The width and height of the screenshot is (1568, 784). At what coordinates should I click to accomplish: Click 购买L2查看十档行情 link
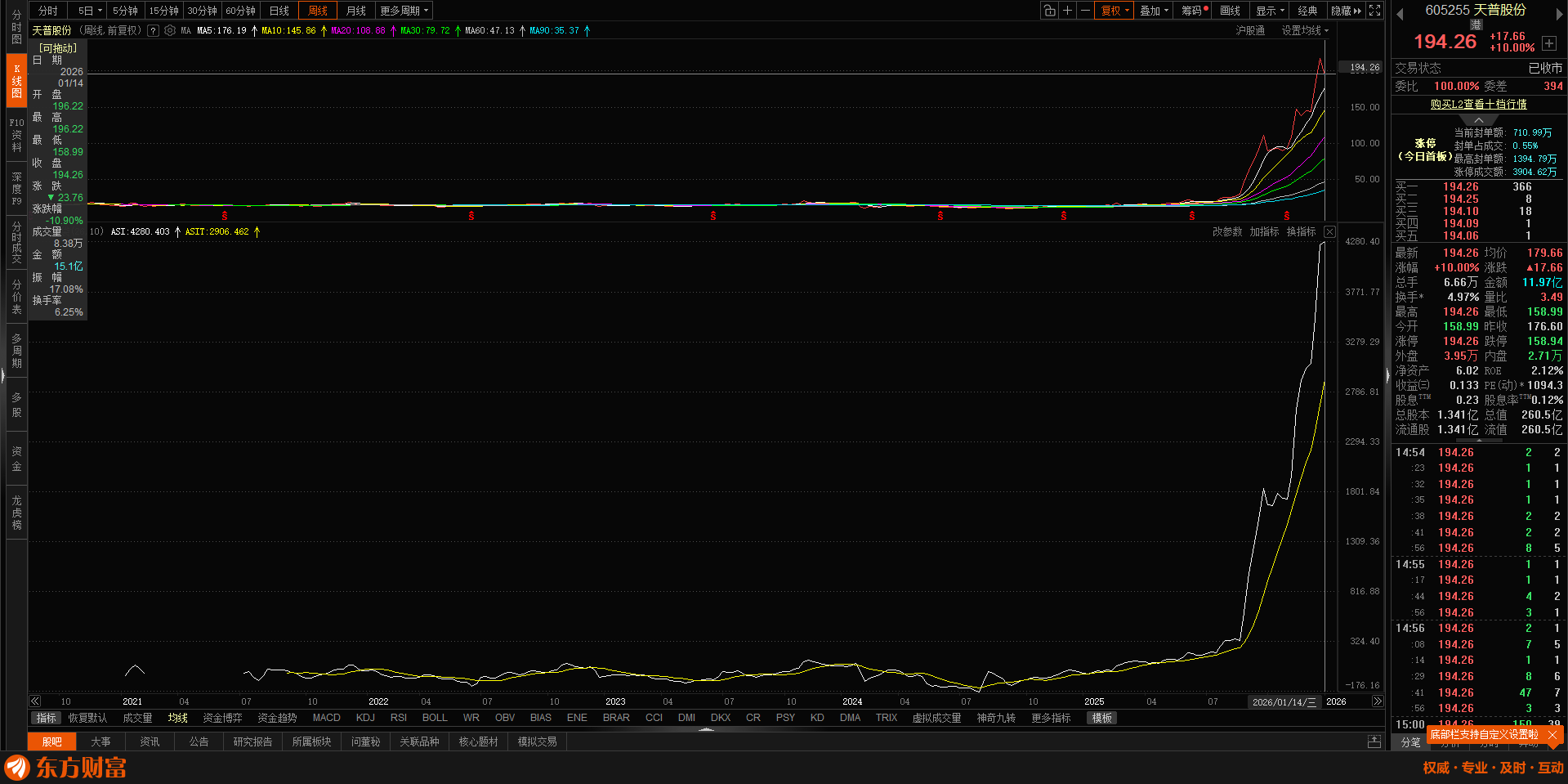[x=1478, y=104]
